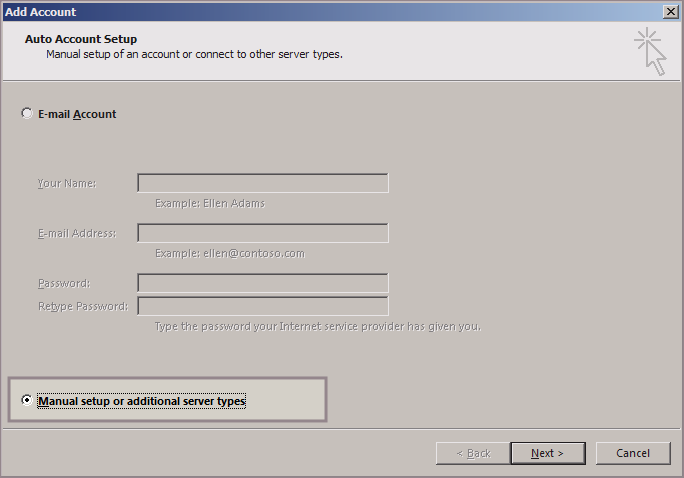Focus the Your Name text field
The height and width of the screenshot is (478, 684).
263,183
